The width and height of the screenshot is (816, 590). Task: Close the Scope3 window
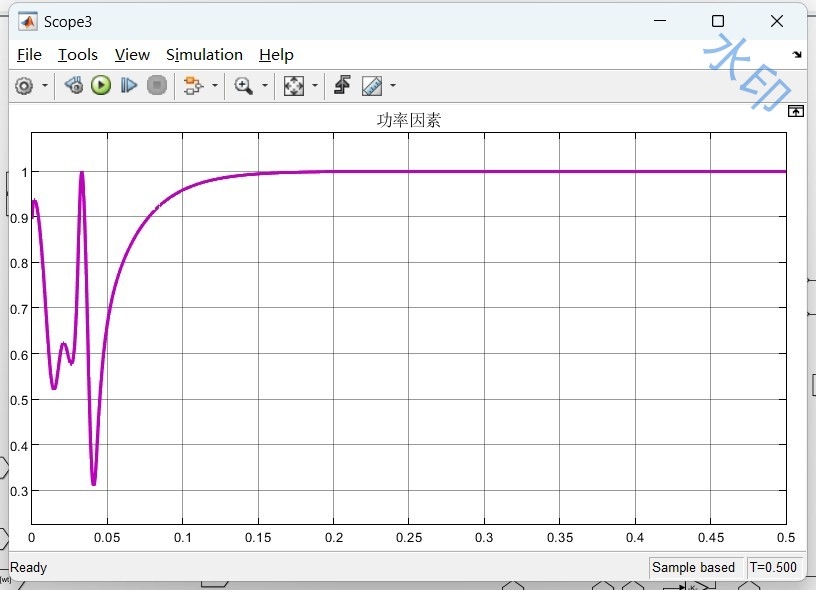pos(776,21)
